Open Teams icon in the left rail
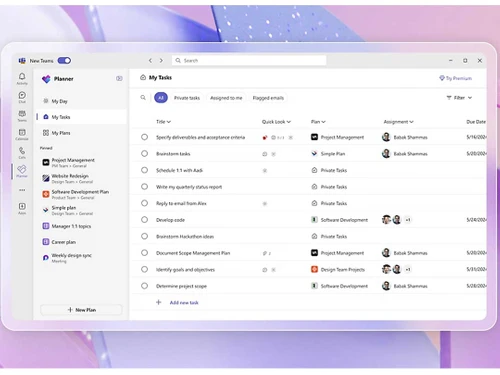This screenshot has width=500, height=375. pyautogui.click(x=22, y=116)
